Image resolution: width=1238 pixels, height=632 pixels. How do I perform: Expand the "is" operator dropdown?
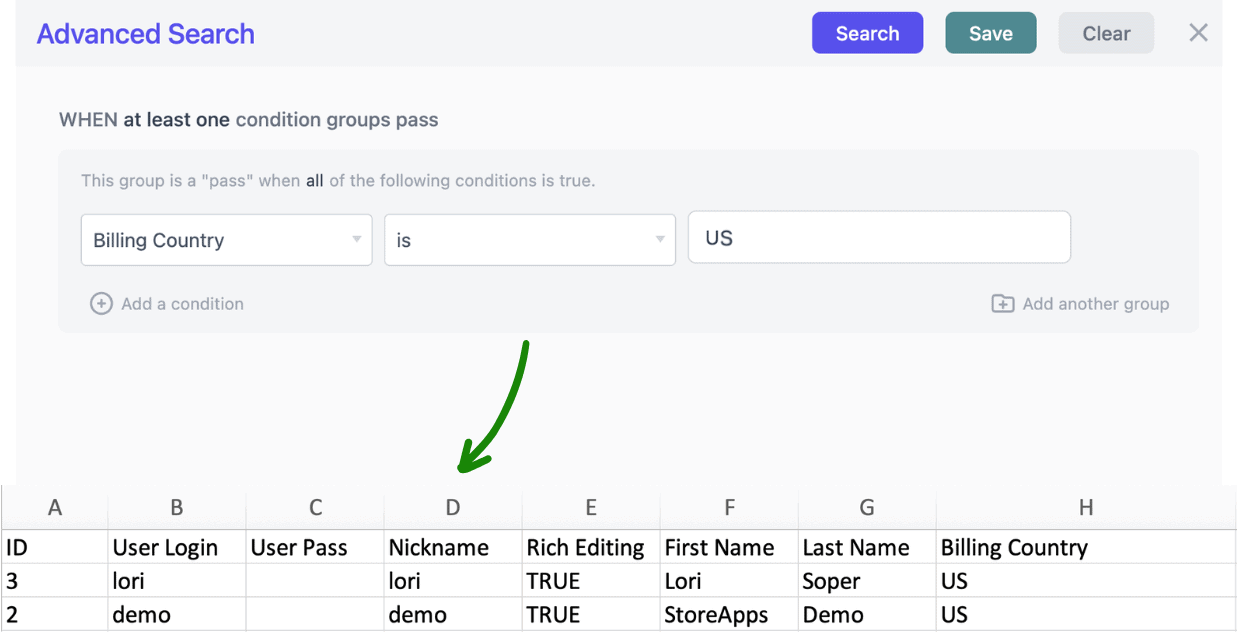[x=529, y=240]
